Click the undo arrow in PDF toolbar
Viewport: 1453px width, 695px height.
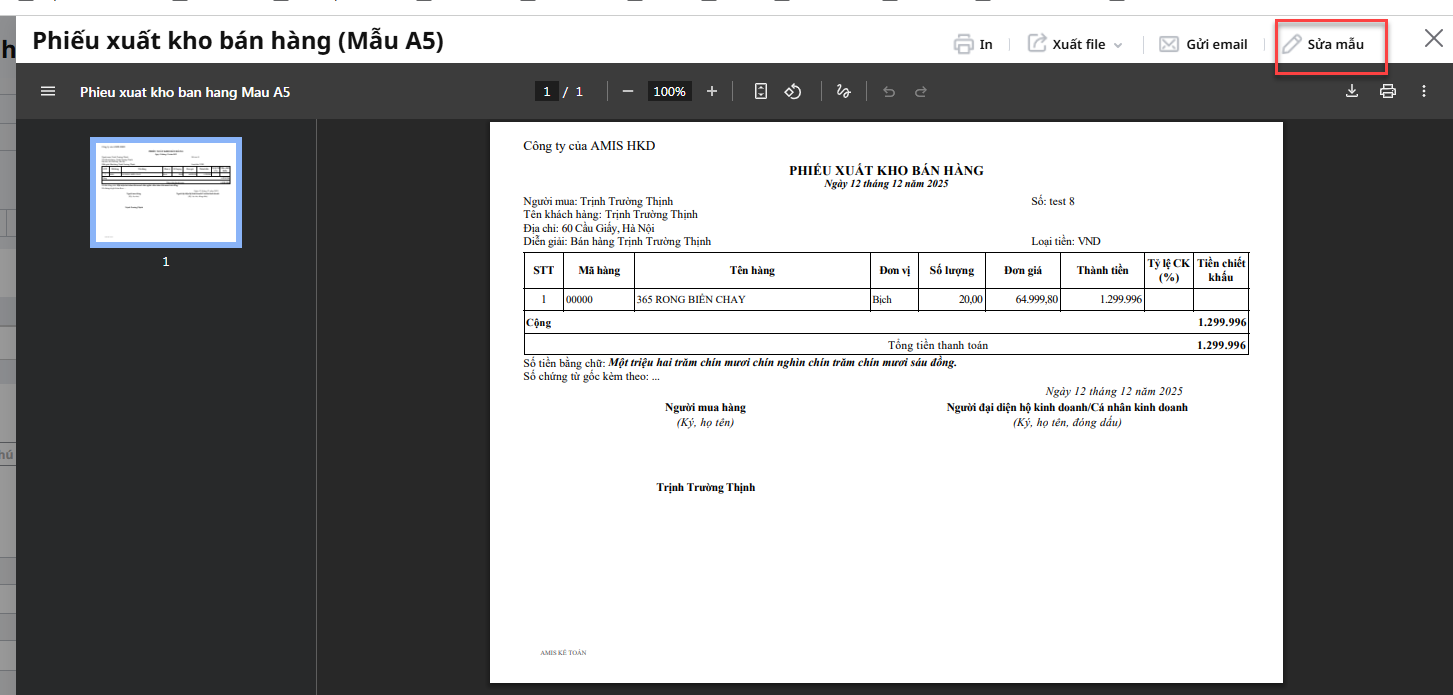[889, 91]
